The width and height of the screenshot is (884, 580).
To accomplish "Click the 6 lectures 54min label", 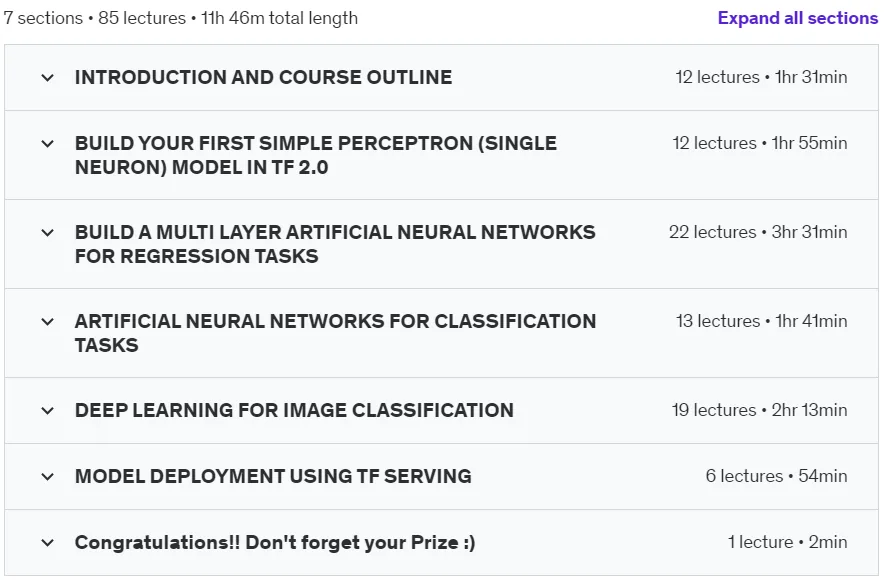I will click(x=776, y=476).
